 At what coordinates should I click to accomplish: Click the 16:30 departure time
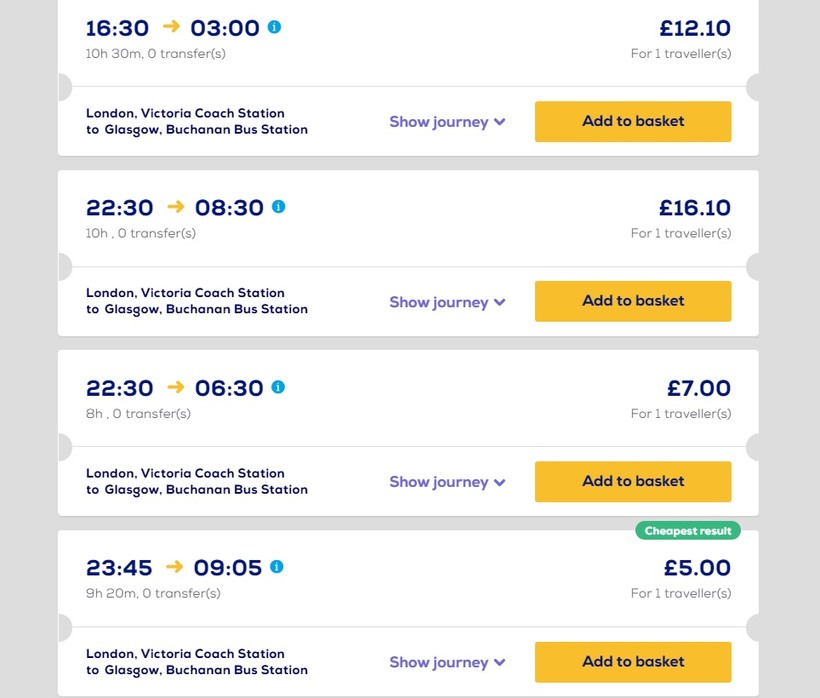(119, 28)
